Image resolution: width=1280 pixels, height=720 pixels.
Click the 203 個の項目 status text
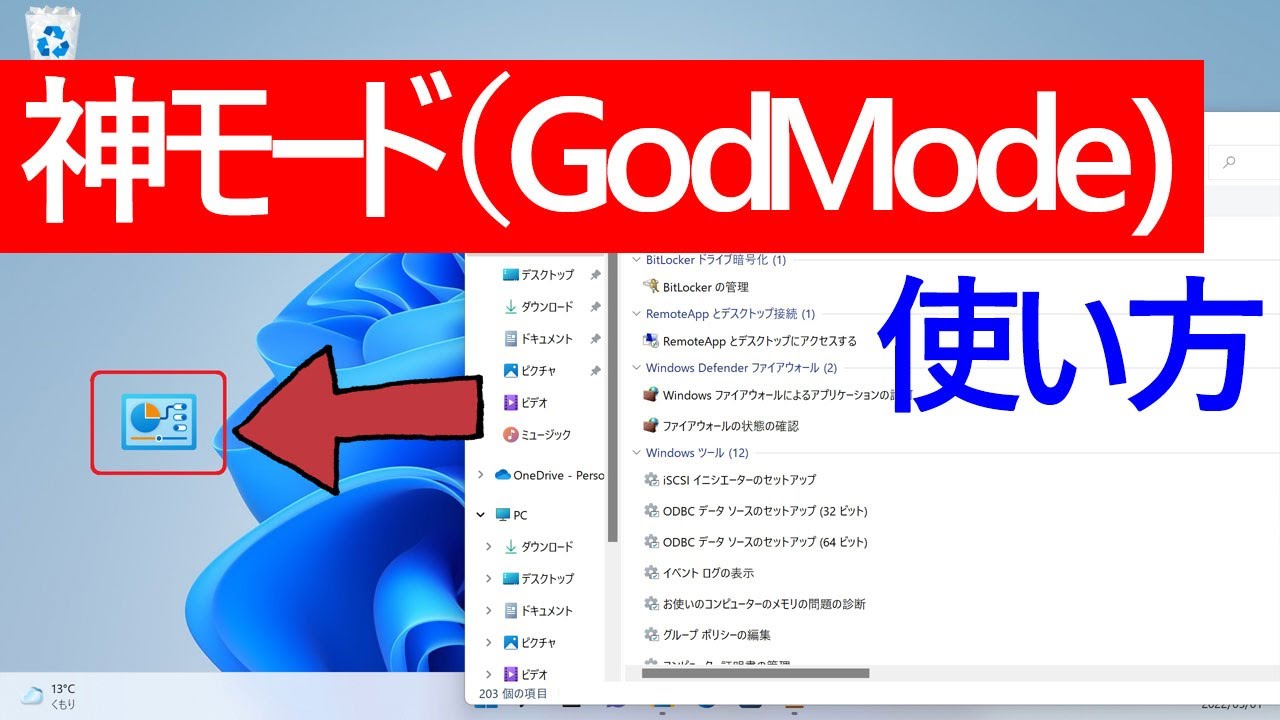514,693
